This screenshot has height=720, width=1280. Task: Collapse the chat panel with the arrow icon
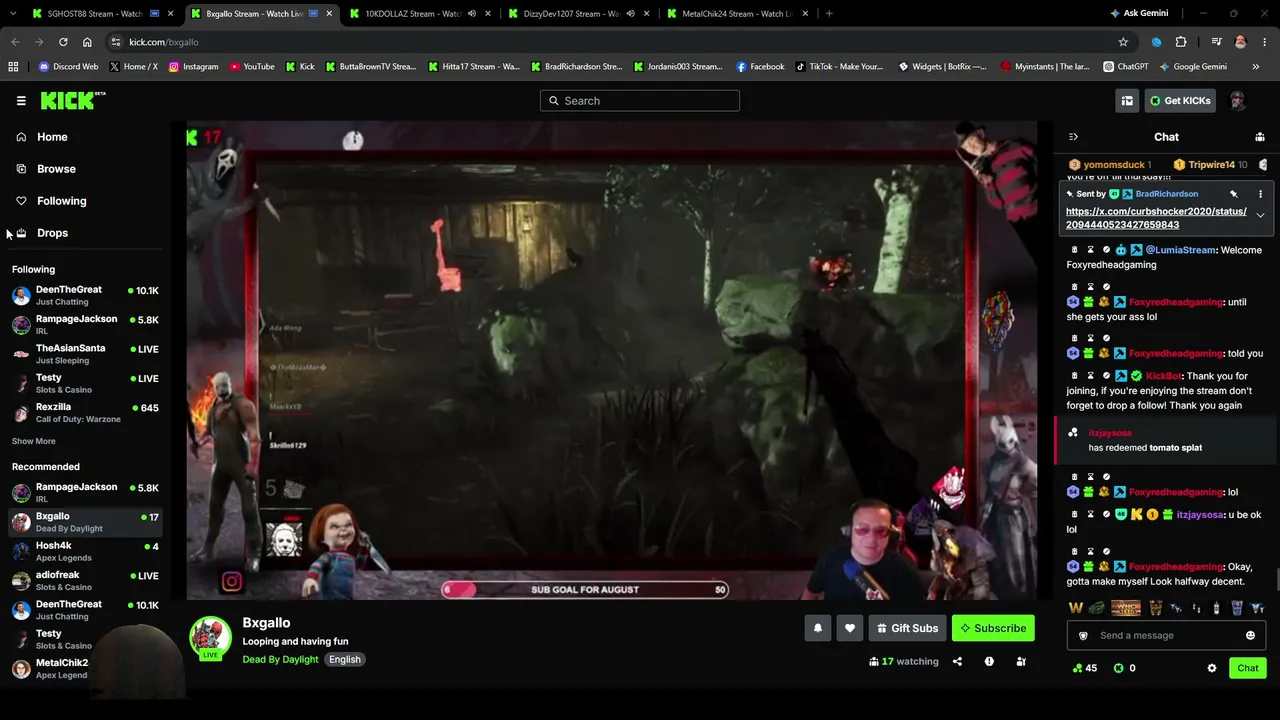pyautogui.click(x=1073, y=137)
